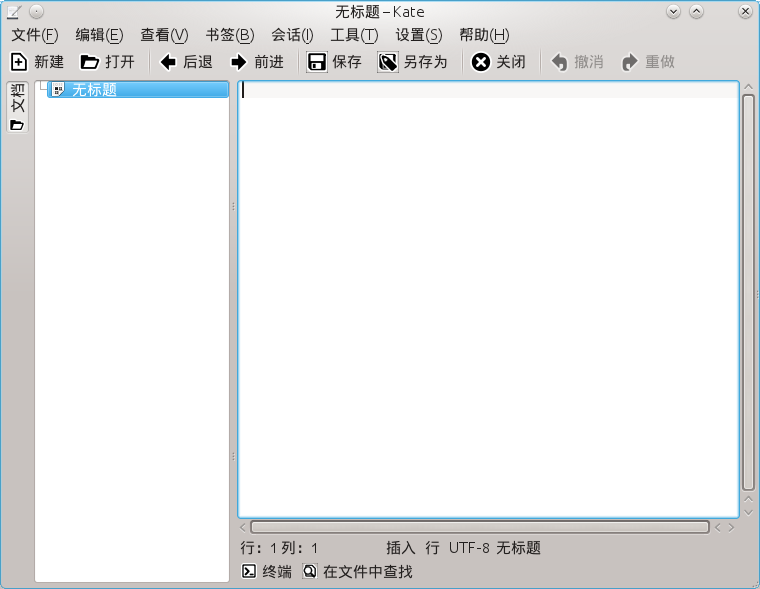Screen dimensions: 760x589
Task: Click the 打开 (Open) folder icon
Action: click(x=89, y=62)
